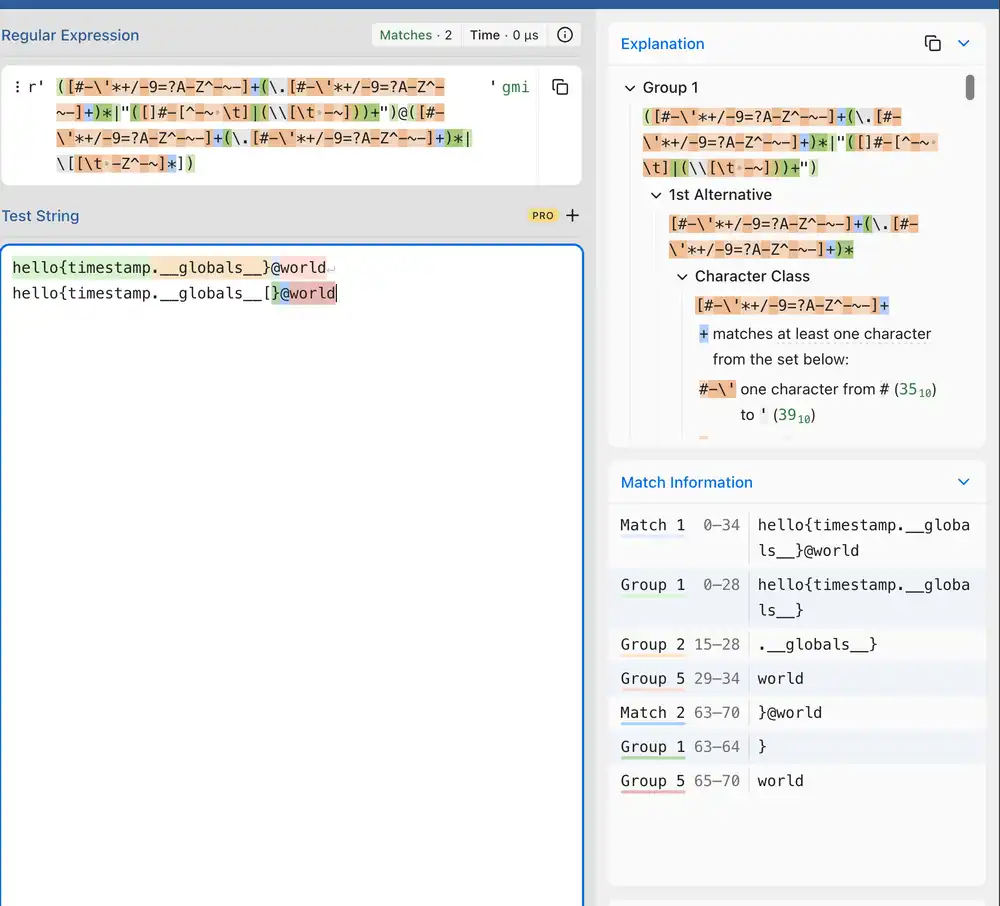
Task: Select the Match 1 row
Action: click(797, 537)
